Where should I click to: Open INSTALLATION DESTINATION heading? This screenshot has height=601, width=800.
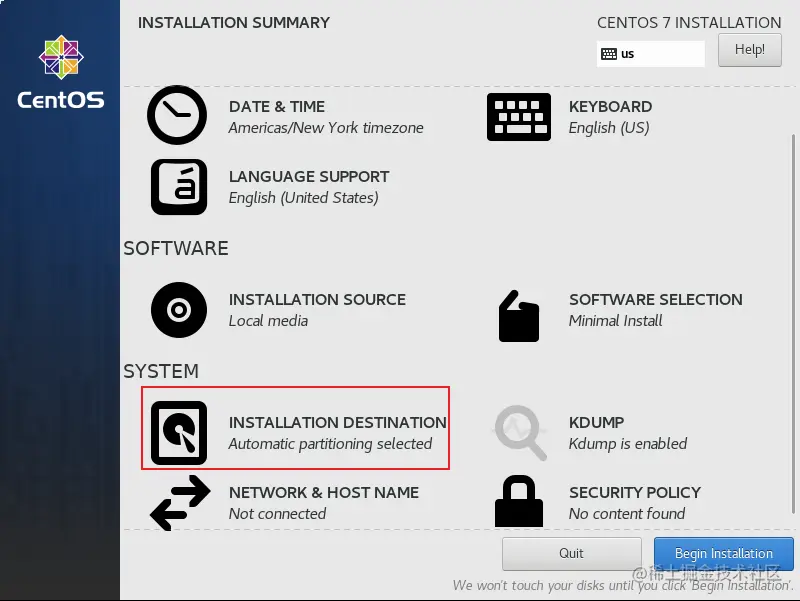(x=338, y=422)
